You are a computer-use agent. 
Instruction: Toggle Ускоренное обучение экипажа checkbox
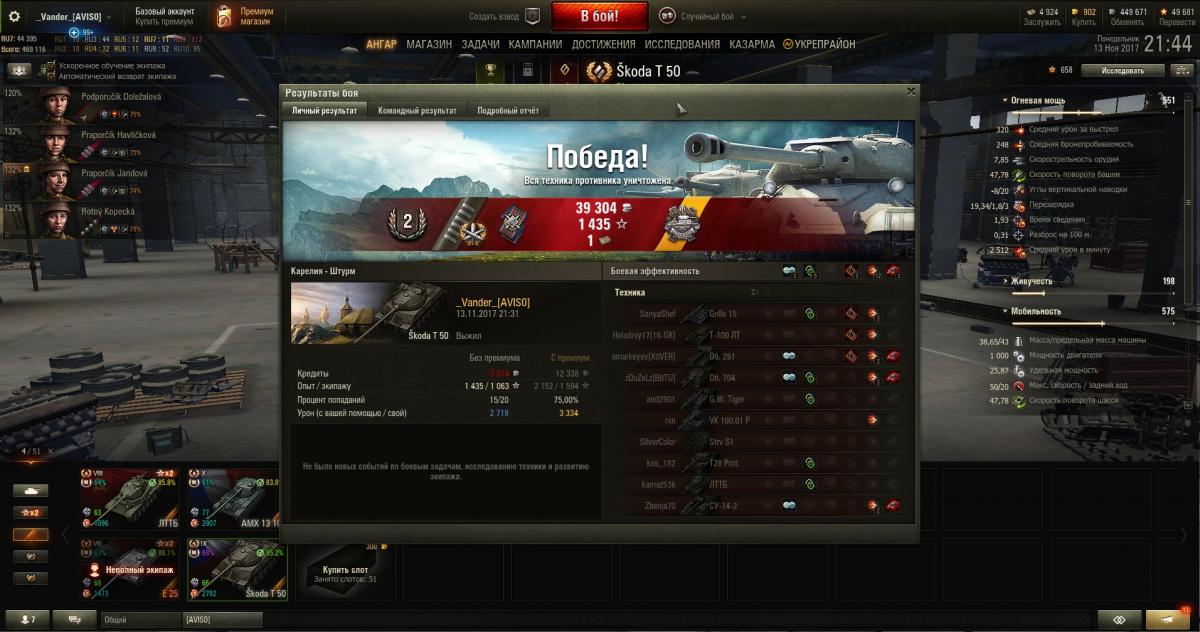50,67
